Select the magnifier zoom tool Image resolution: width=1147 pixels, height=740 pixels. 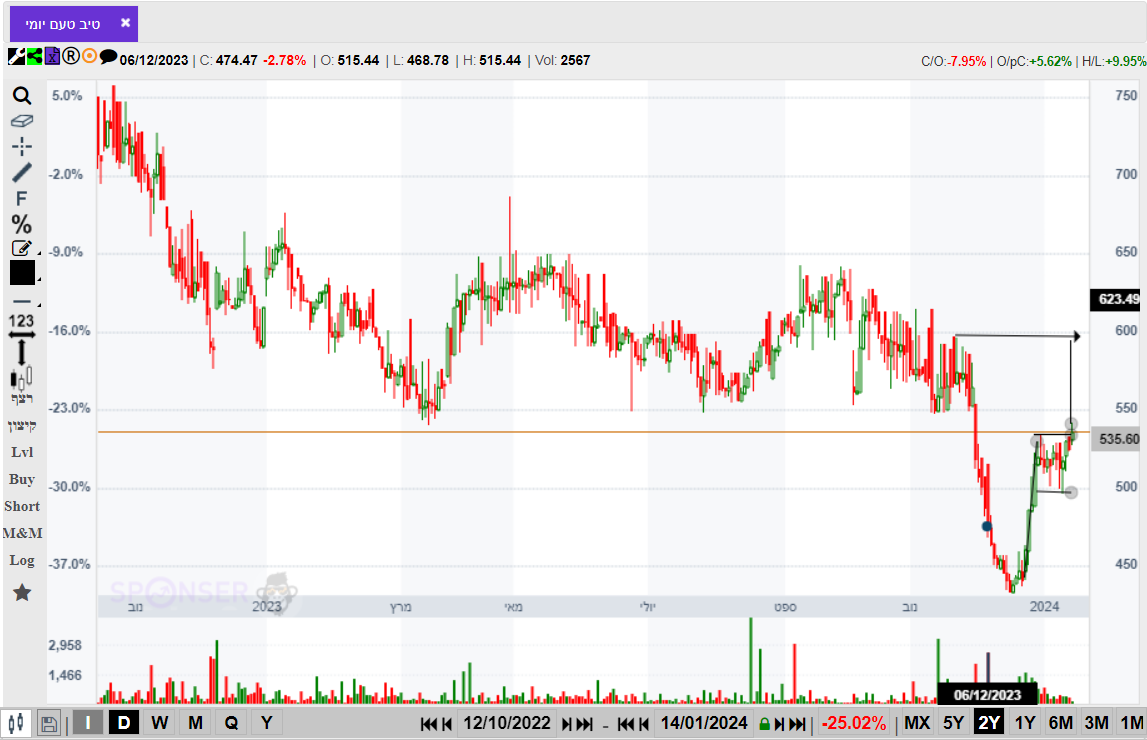[22, 96]
